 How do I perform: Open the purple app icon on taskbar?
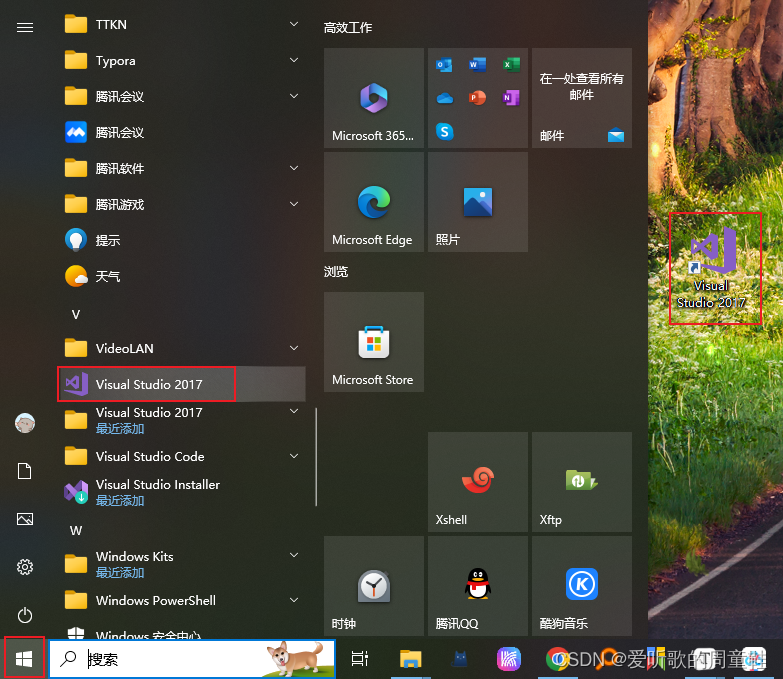coord(509,659)
